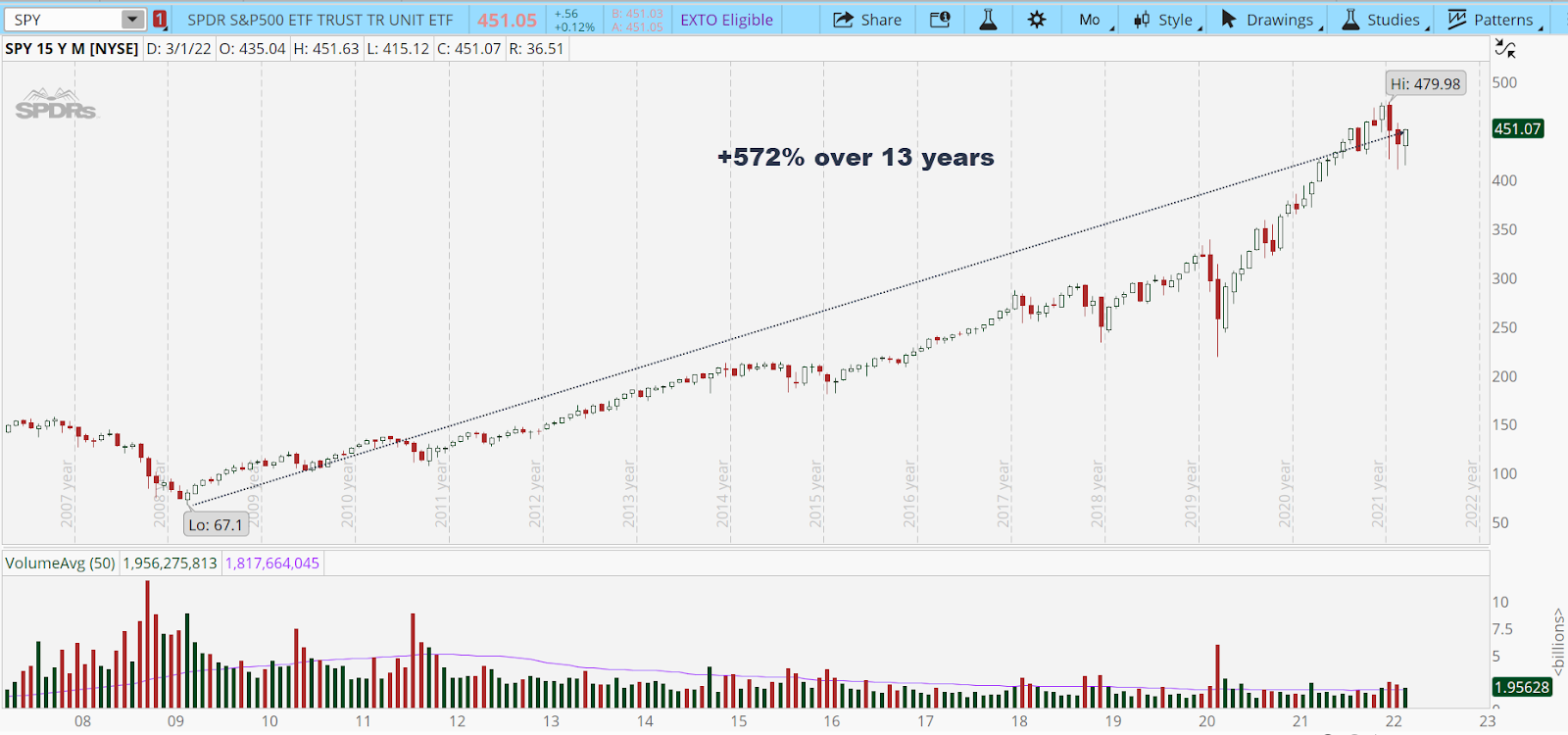
Task: Click the A: 451.05 ask value
Action: click(x=637, y=26)
